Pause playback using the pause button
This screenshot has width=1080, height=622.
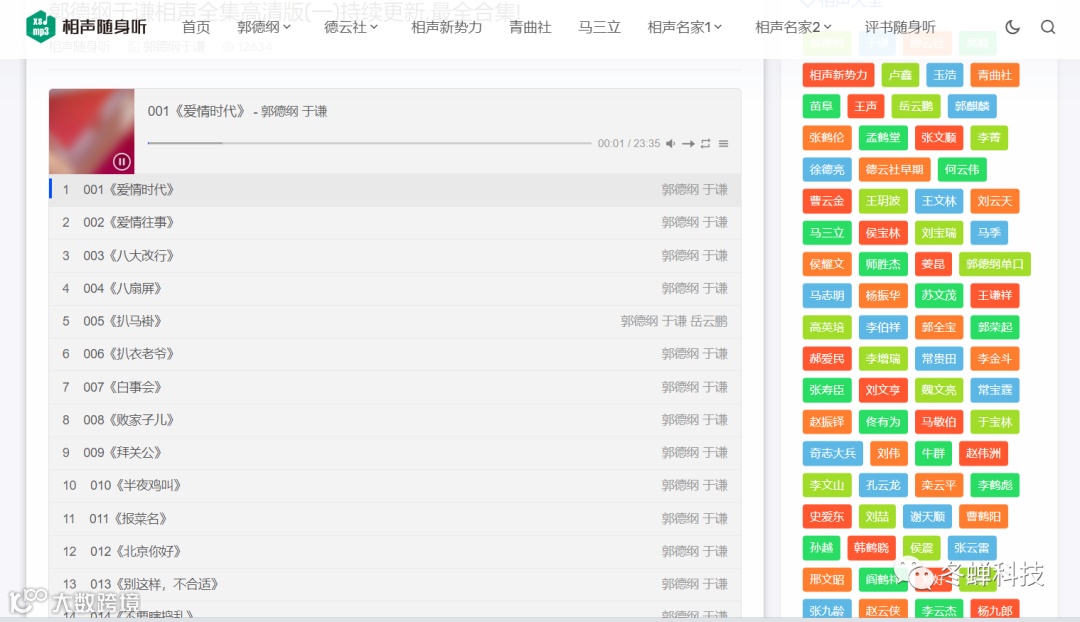[122, 161]
